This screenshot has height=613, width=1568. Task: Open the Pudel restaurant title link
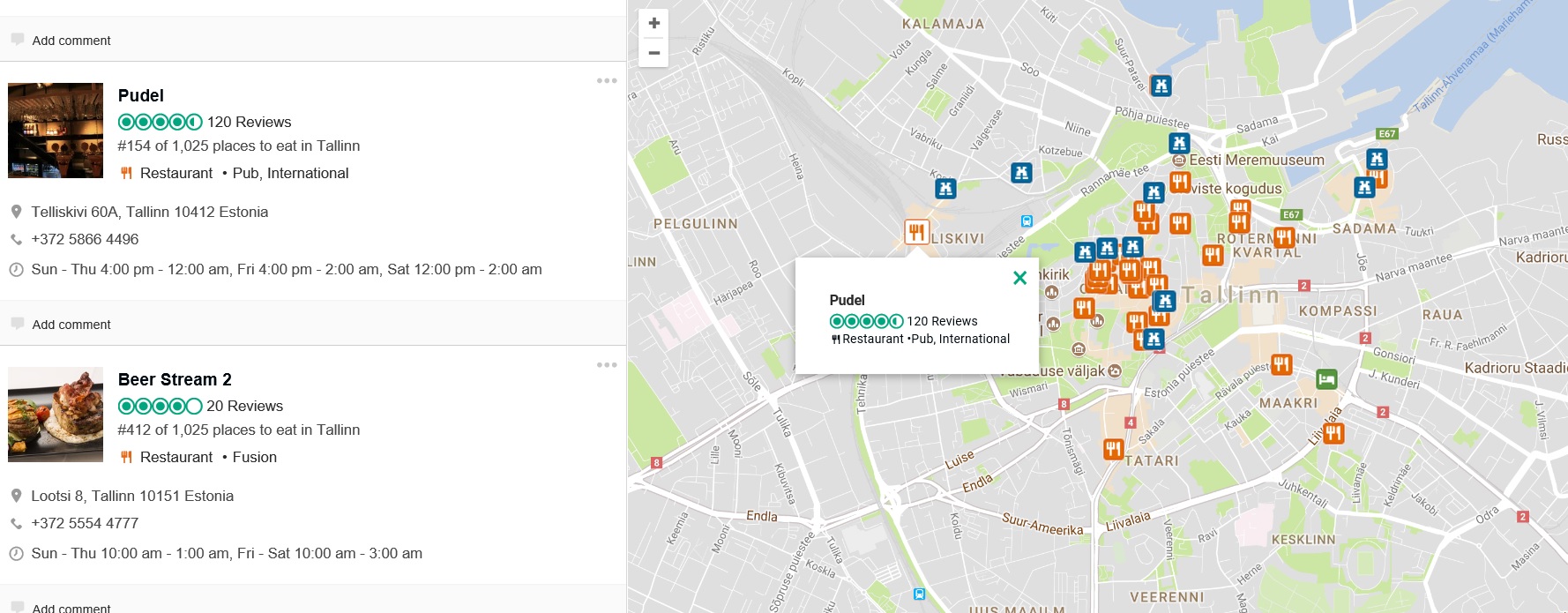(141, 95)
